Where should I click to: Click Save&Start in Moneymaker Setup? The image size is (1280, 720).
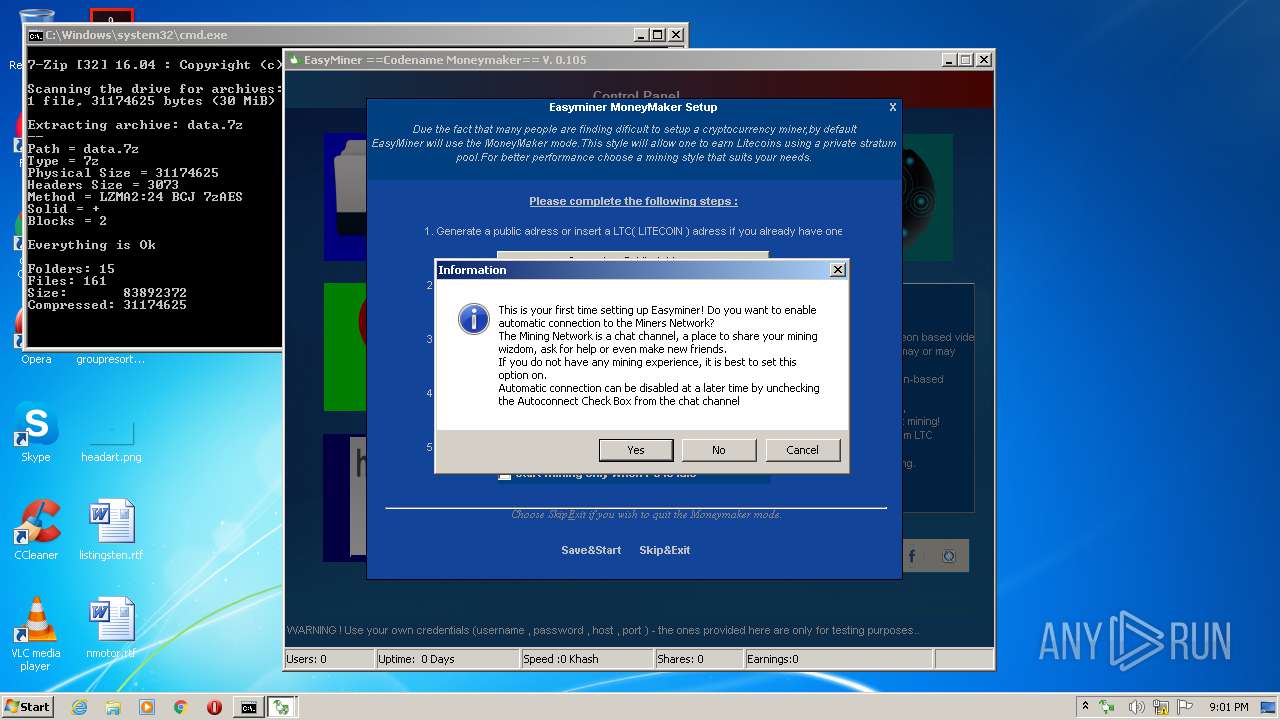pyautogui.click(x=591, y=550)
